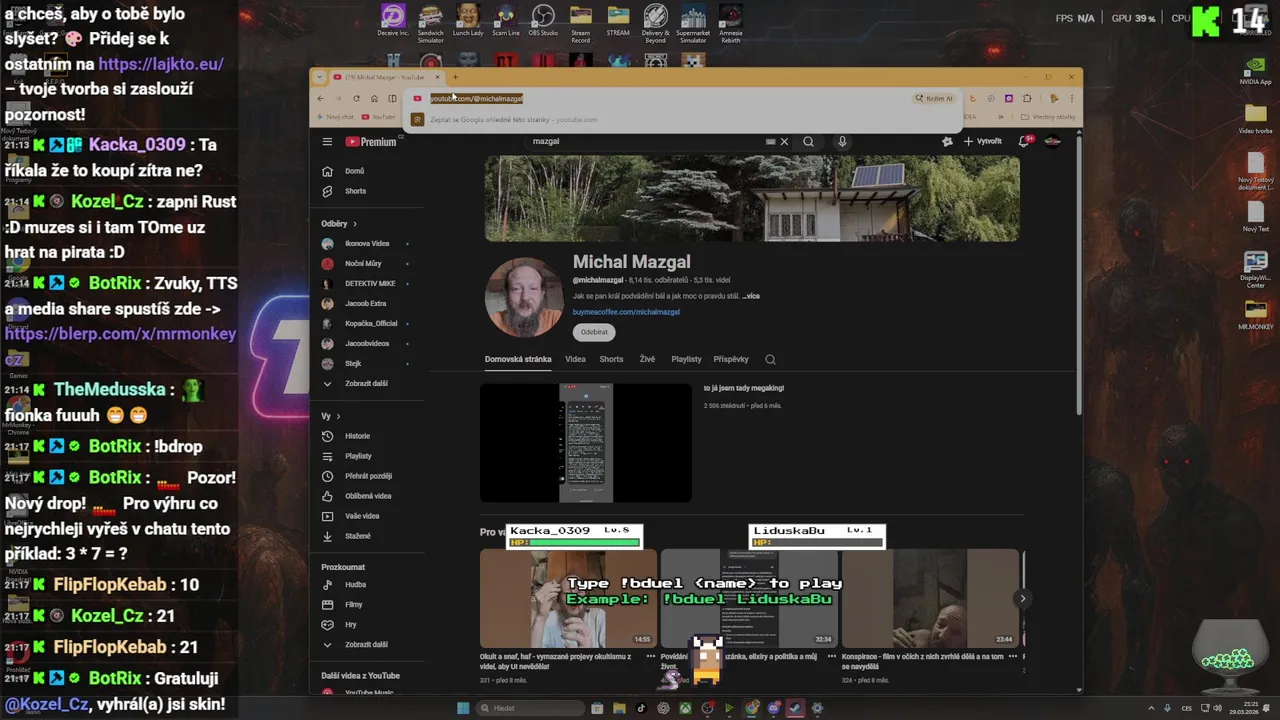The image size is (1280, 720).
Task: Open the on-screen keyboard icon in search box
Action: point(770,142)
